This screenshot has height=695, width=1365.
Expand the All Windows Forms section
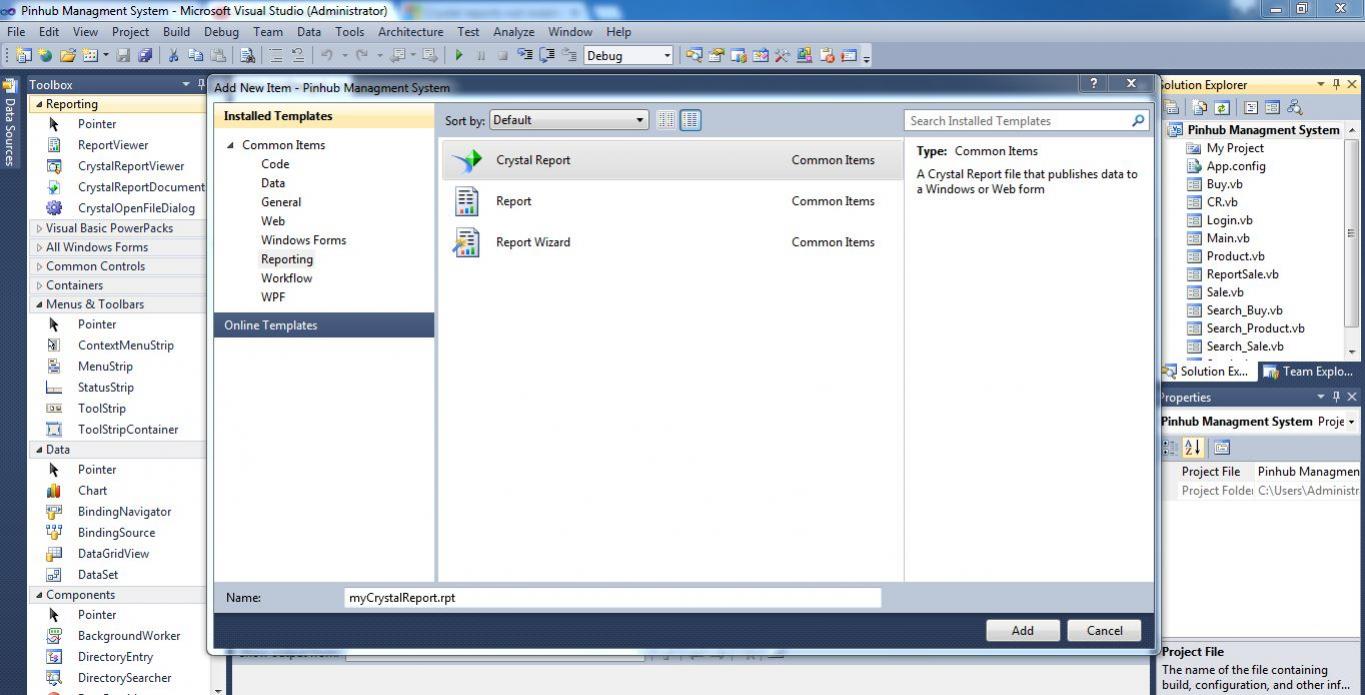pyautogui.click(x=39, y=247)
